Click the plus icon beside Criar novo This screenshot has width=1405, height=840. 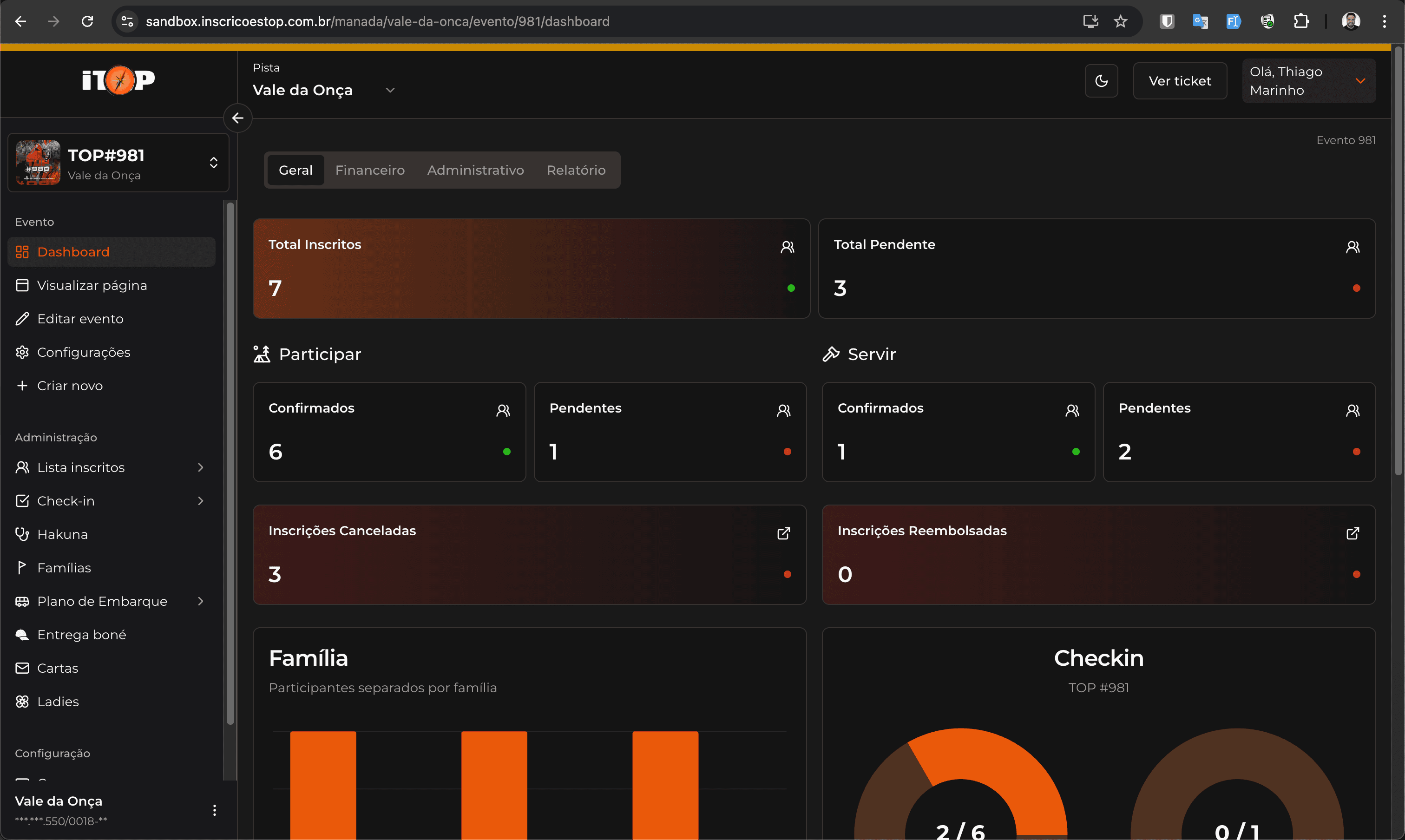pyautogui.click(x=22, y=386)
